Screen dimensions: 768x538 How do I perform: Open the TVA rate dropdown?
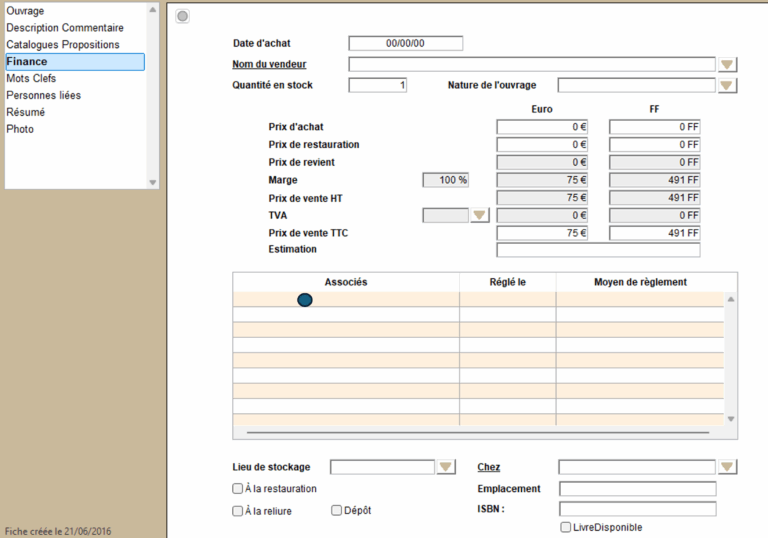pos(480,215)
